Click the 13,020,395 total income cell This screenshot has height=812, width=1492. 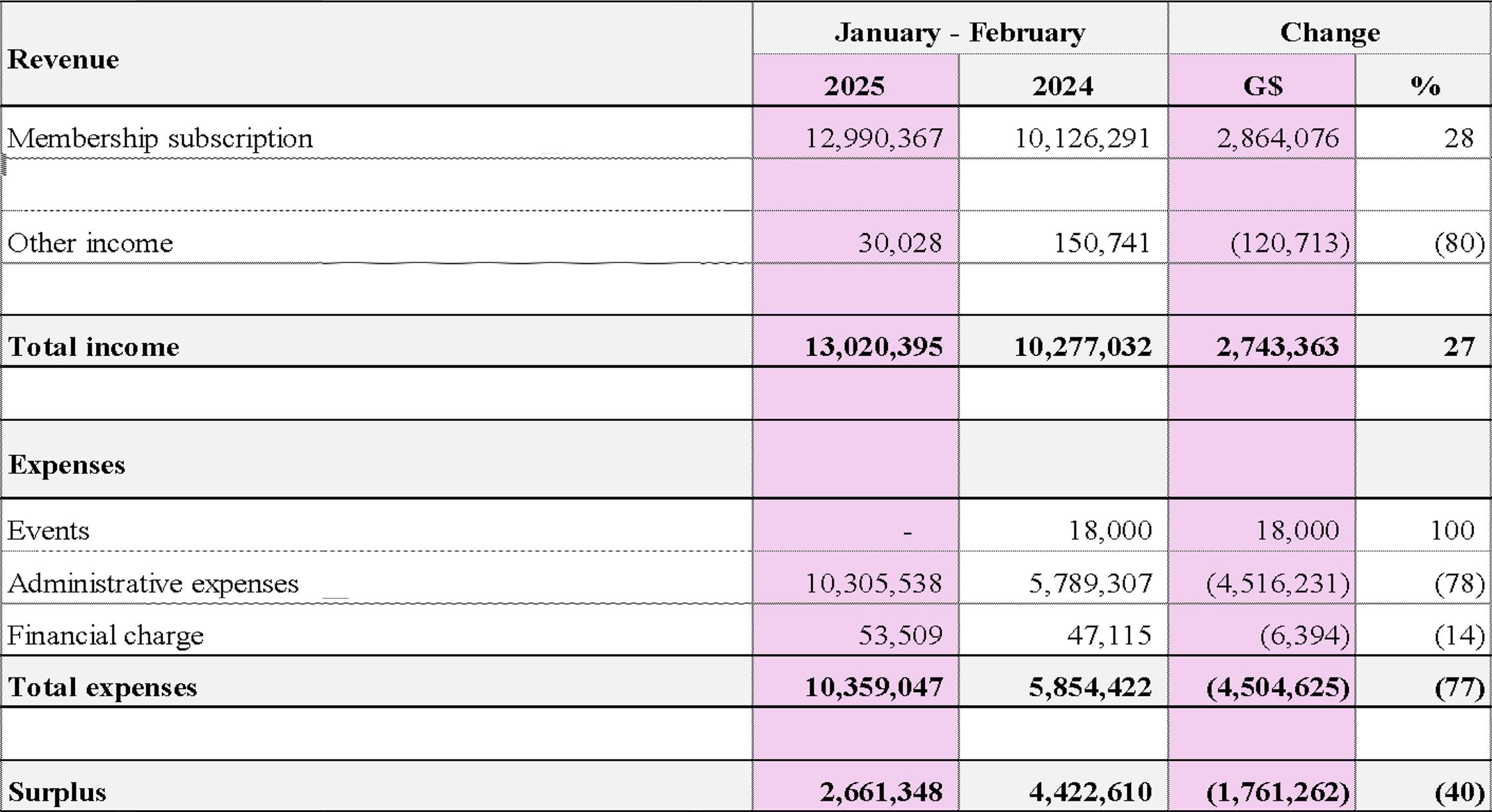tap(873, 347)
